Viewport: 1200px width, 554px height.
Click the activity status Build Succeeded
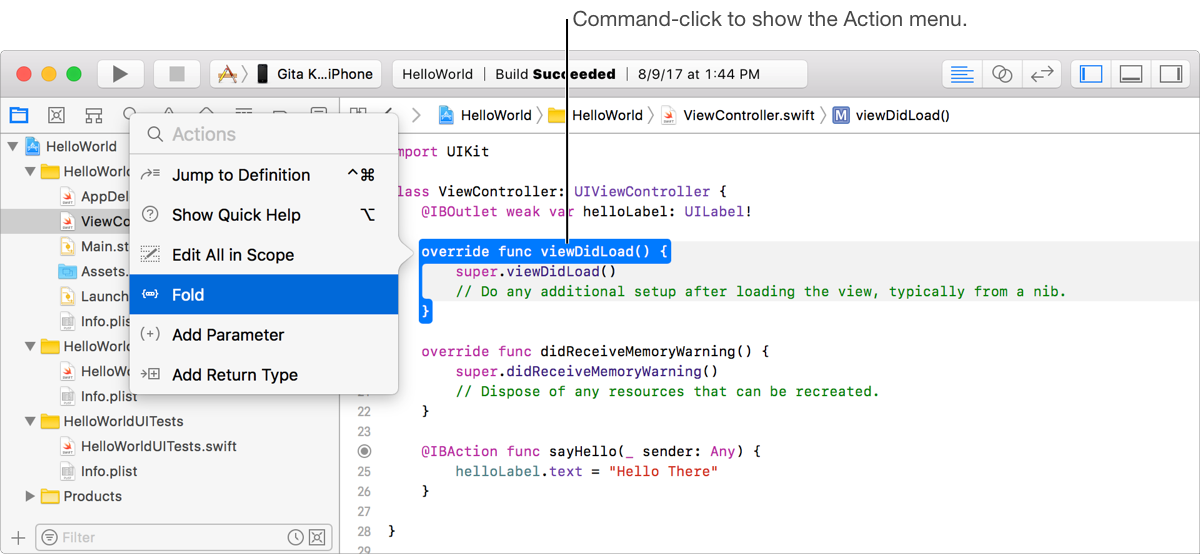(556, 74)
